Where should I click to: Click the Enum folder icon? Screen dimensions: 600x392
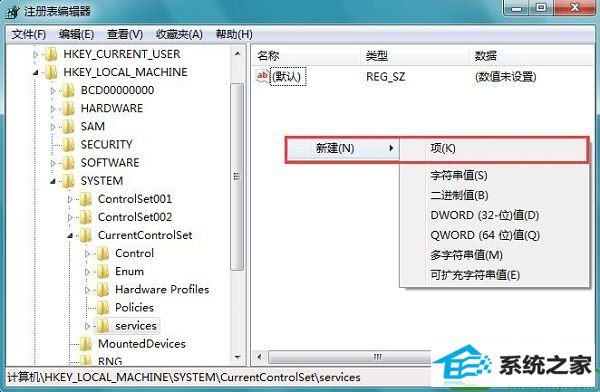[103, 271]
